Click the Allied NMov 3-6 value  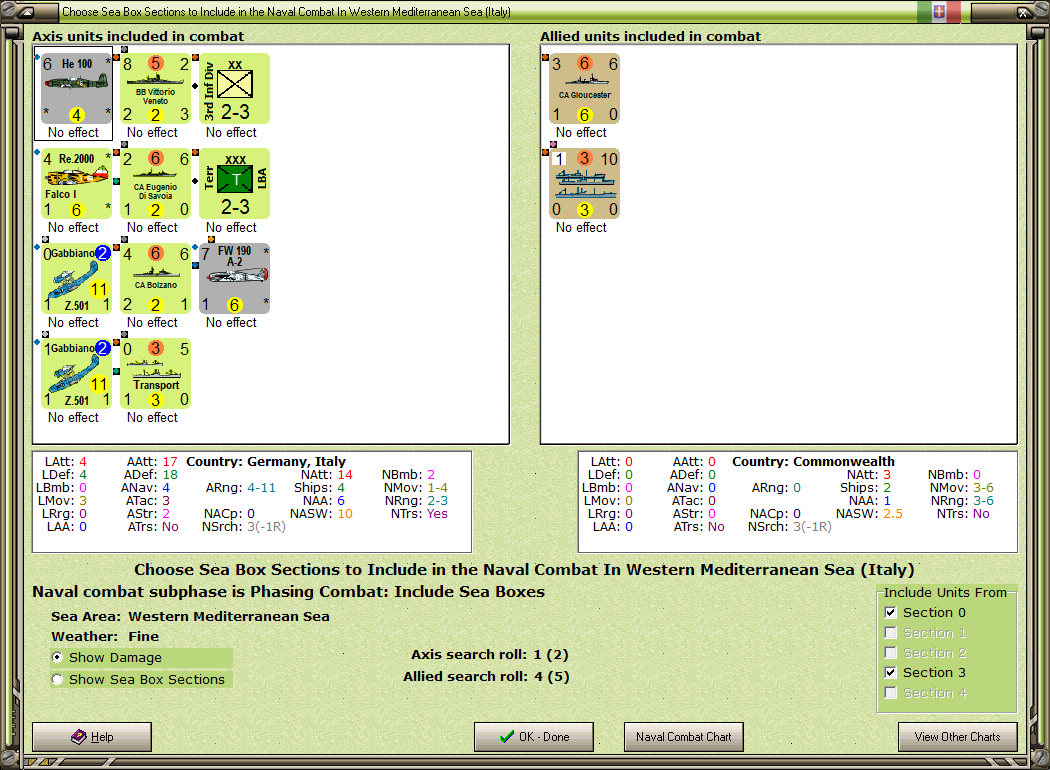pos(984,487)
